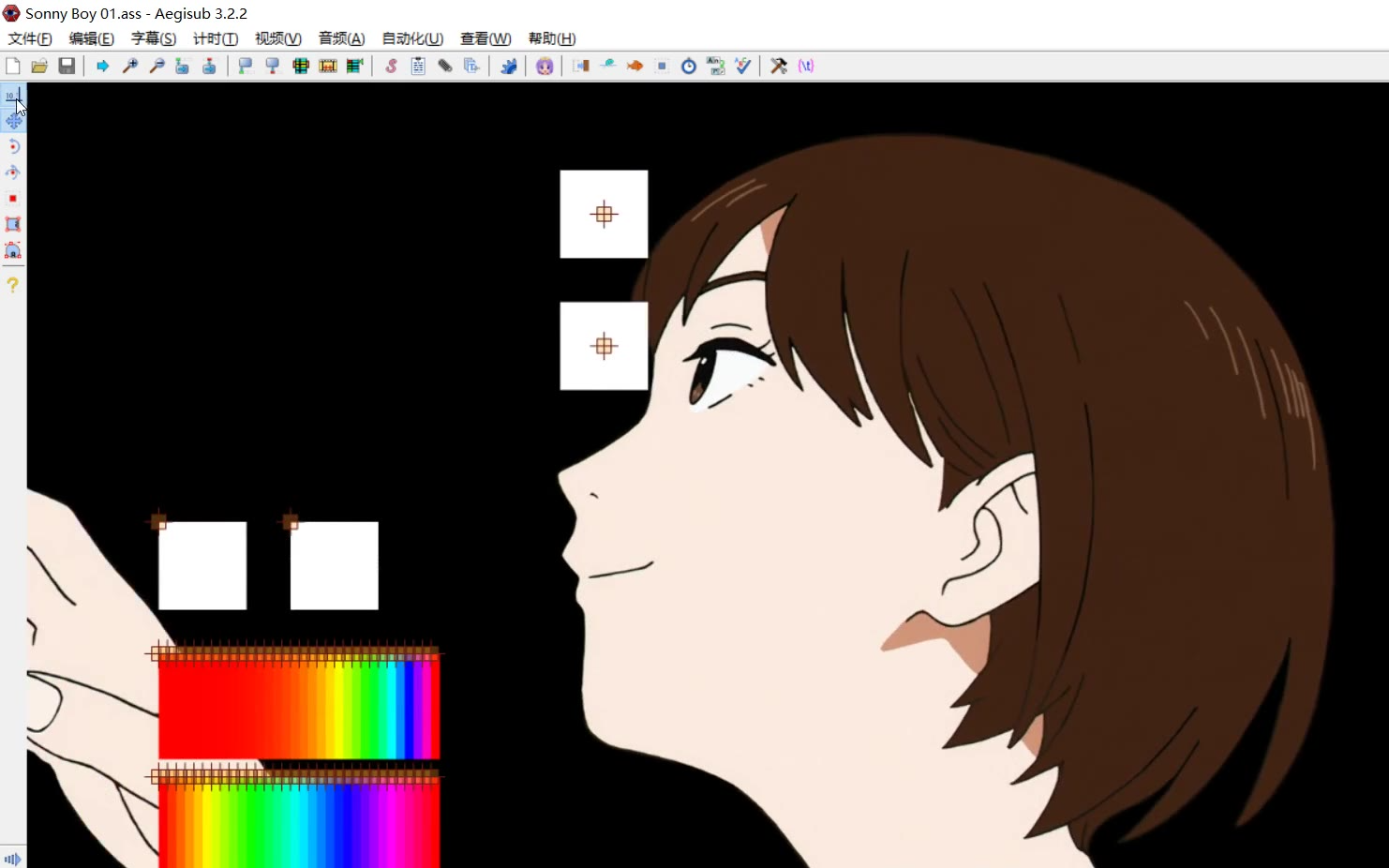
Task: Open the 查看(W) menu
Action: pos(485,38)
